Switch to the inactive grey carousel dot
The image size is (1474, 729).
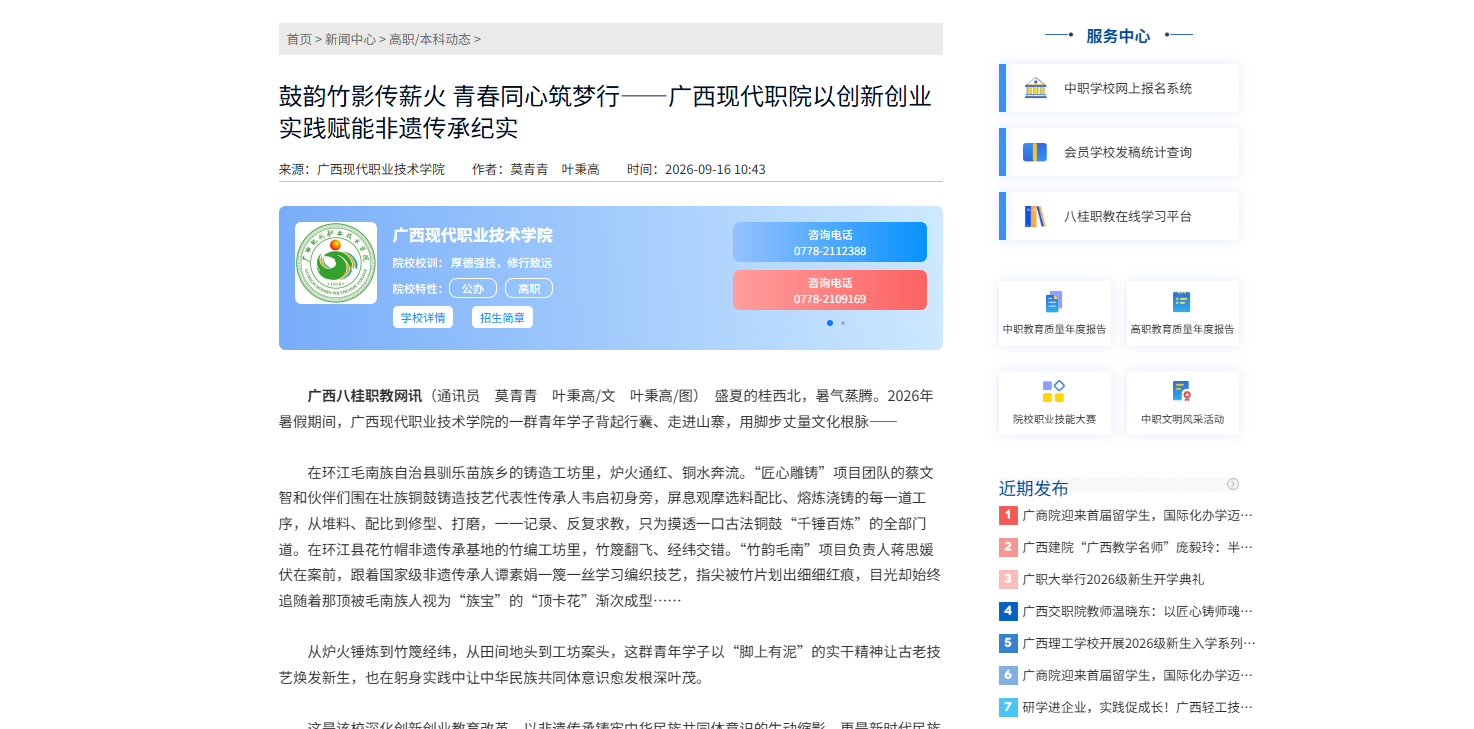coord(843,323)
